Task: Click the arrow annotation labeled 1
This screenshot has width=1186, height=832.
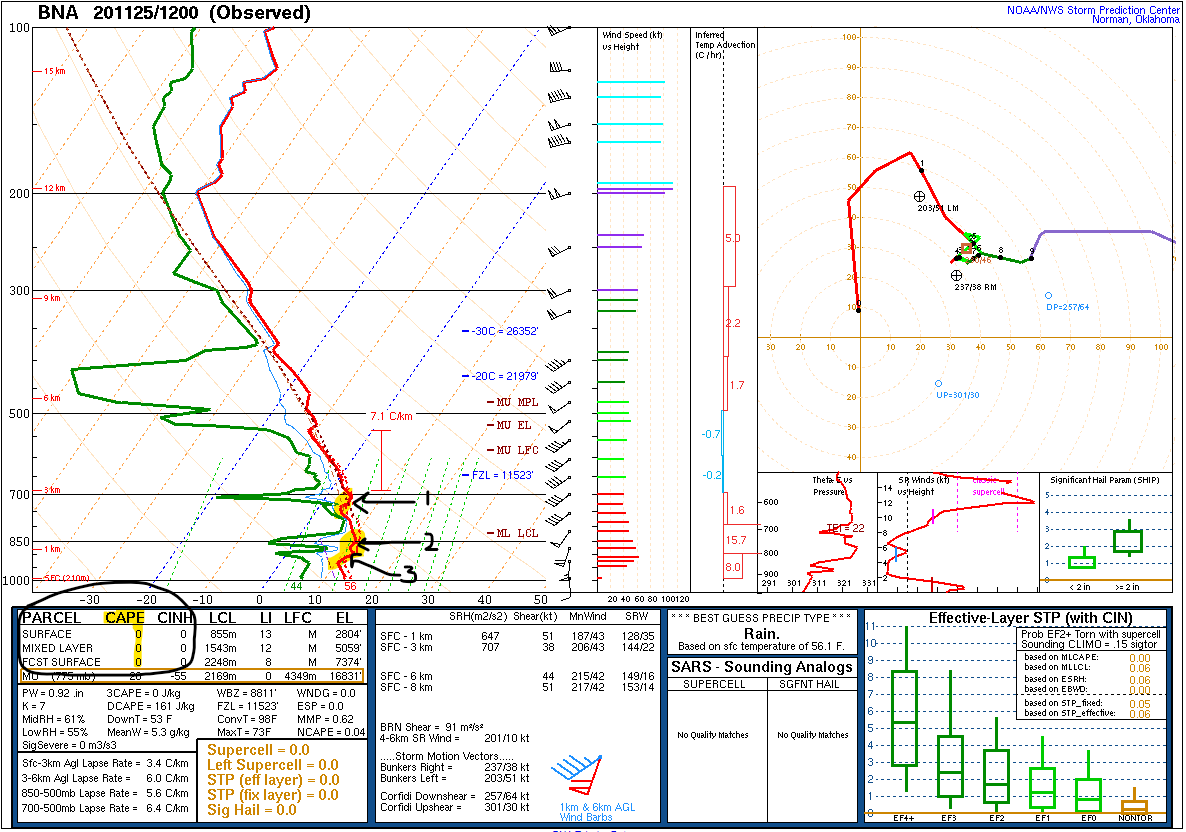Action: (392, 499)
